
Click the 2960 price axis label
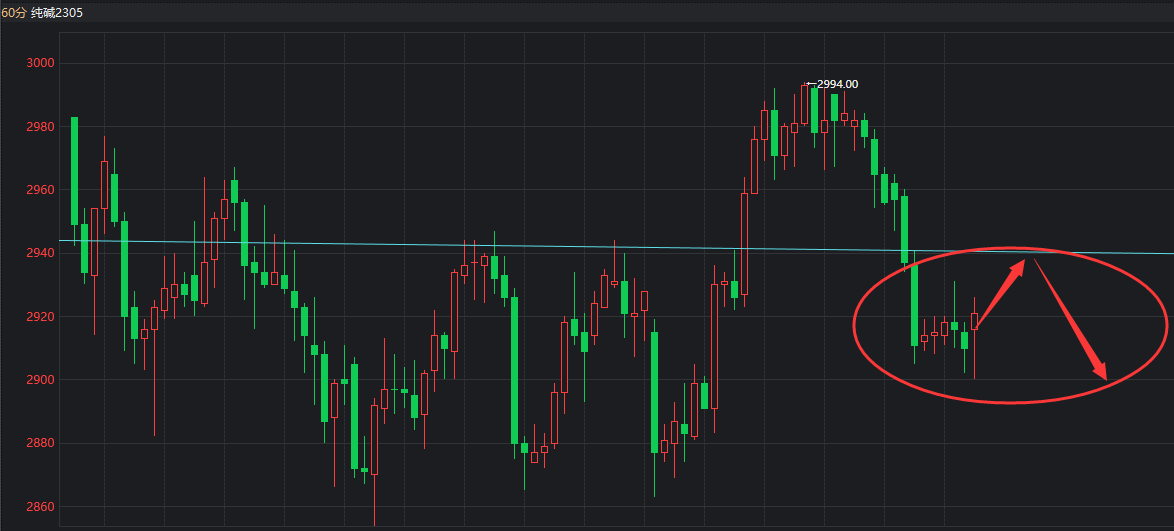(40, 190)
